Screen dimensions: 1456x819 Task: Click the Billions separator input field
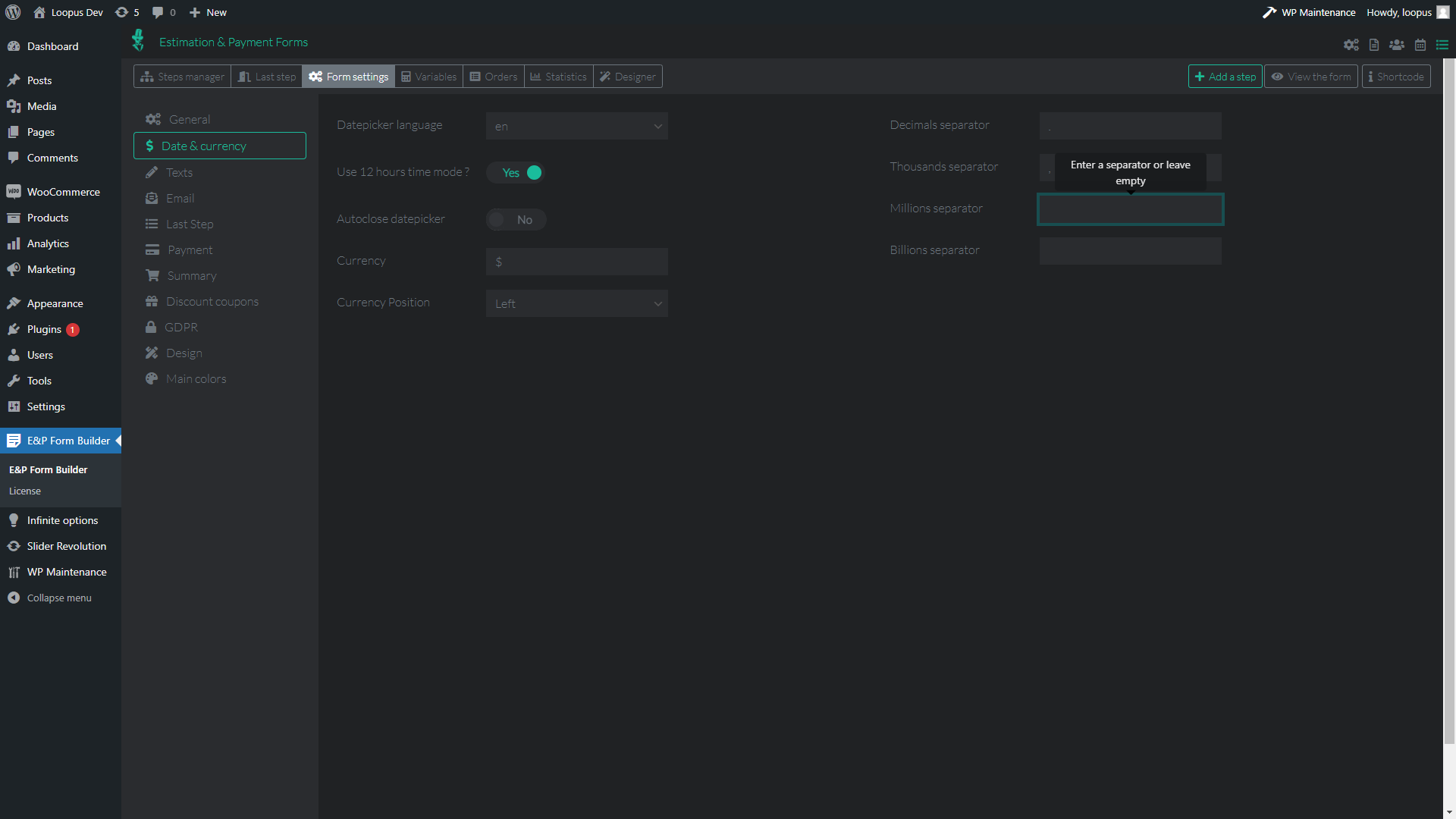[1130, 251]
